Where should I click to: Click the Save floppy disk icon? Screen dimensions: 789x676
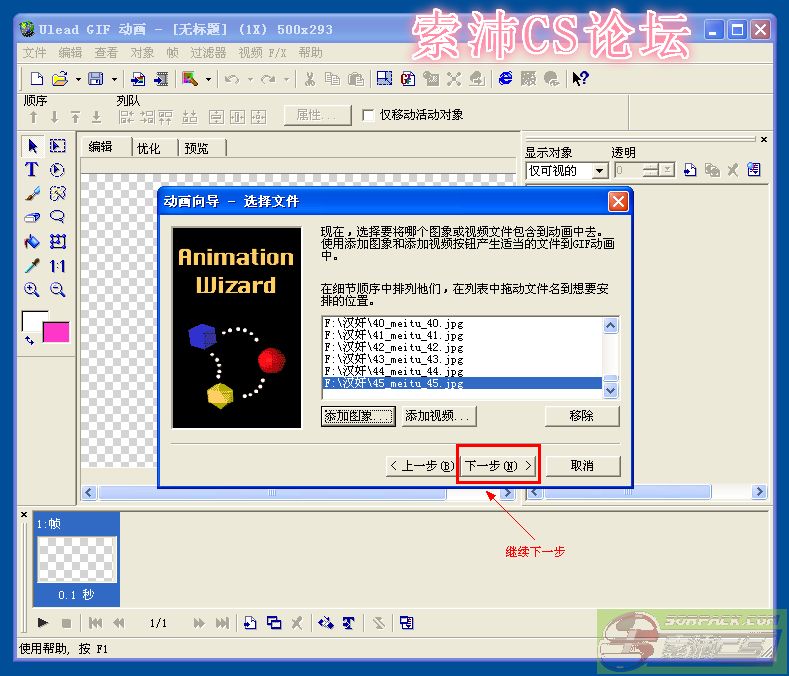[96, 79]
